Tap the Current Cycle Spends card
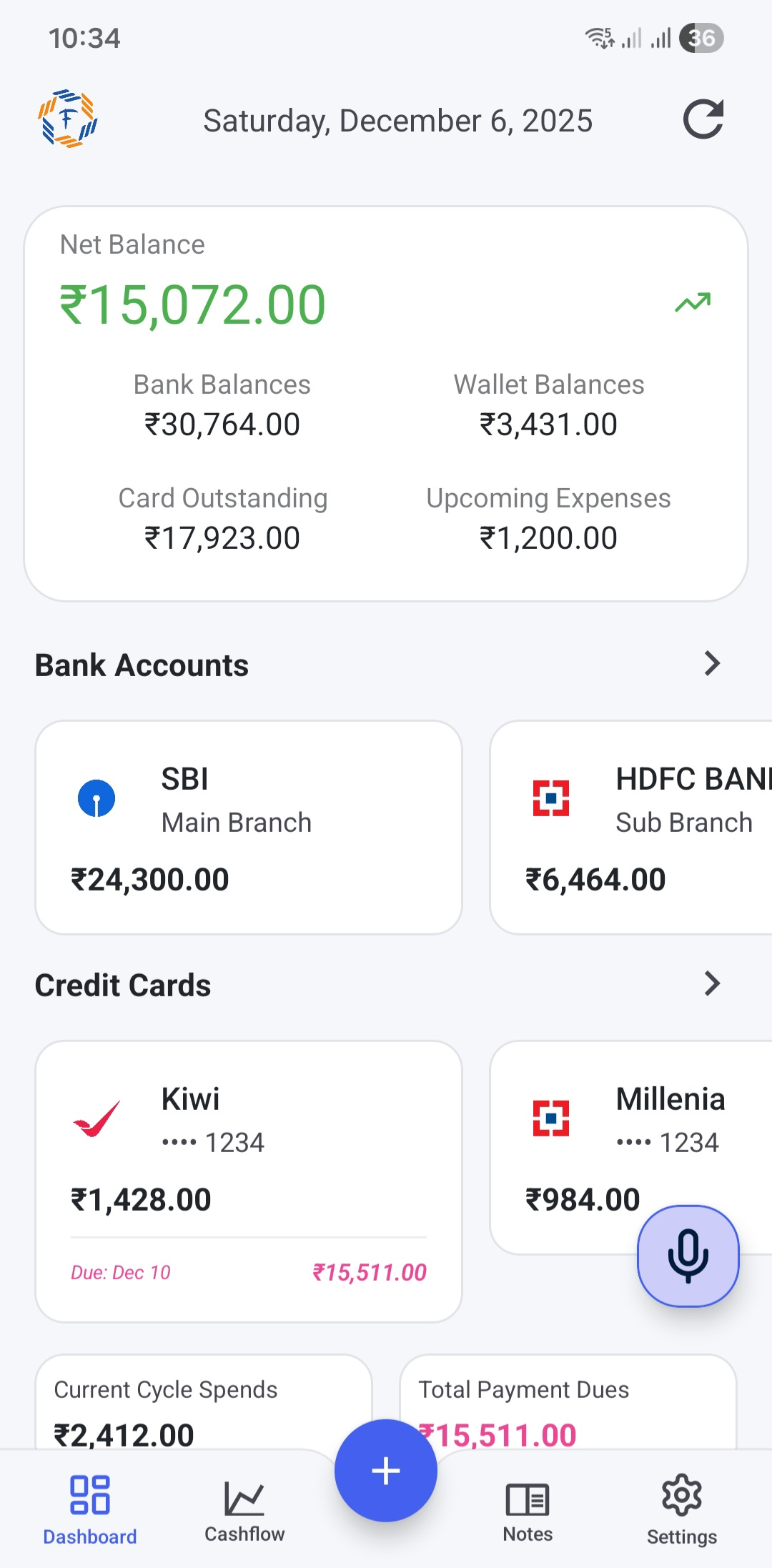Image resolution: width=772 pixels, height=1568 pixels. coord(204,1402)
